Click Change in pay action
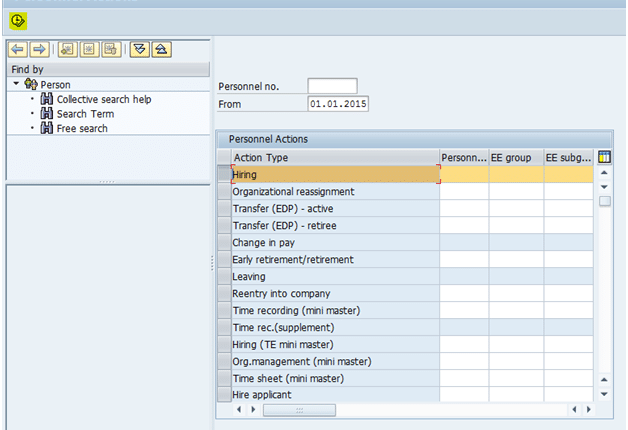The image size is (628, 430). [x=336, y=242]
